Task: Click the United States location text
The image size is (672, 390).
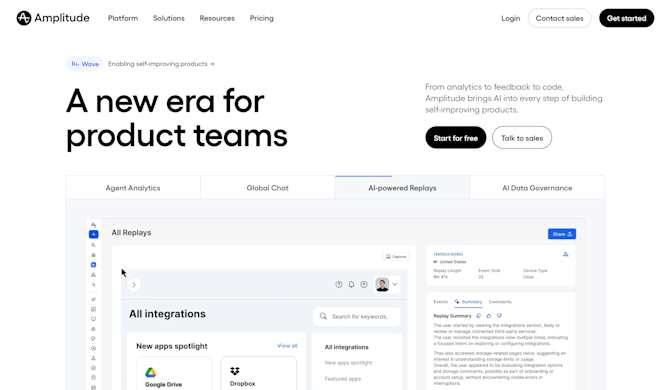Action: (453, 261)
